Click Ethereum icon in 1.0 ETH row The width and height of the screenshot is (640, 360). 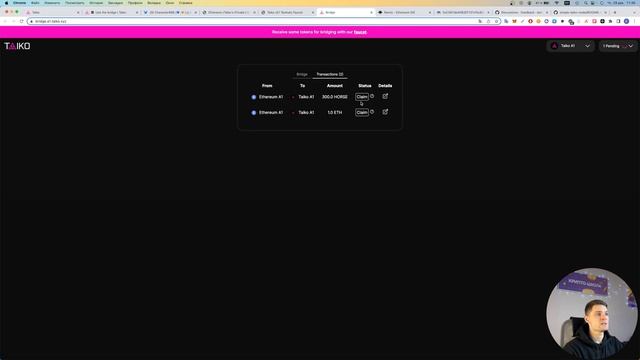253,113
